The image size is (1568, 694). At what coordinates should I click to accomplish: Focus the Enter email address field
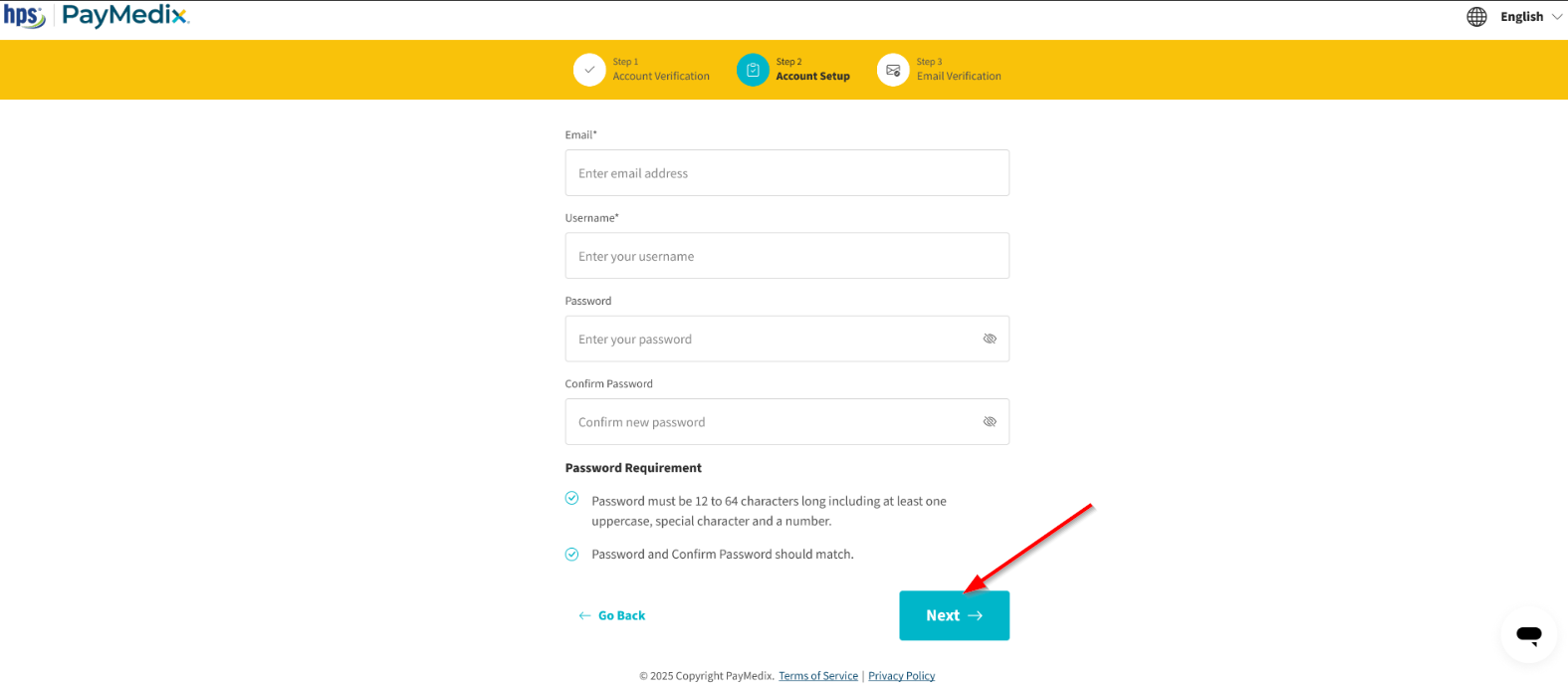tap(786, 173)
